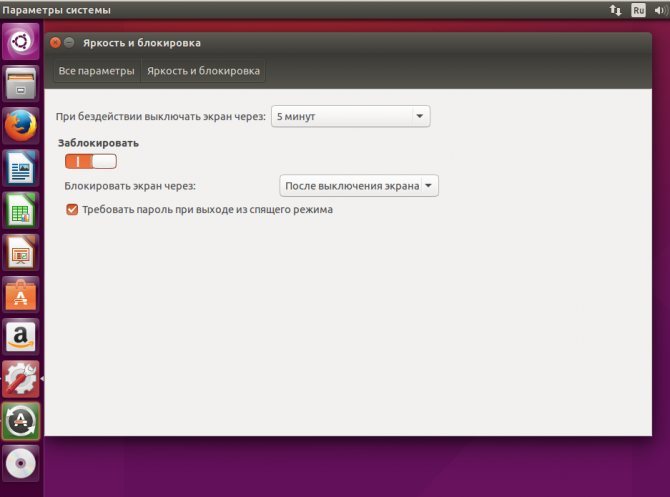Click the Яркость и блокировка breadcrumb button
This screenshot has height=497, width=670.
pos(203,71)
